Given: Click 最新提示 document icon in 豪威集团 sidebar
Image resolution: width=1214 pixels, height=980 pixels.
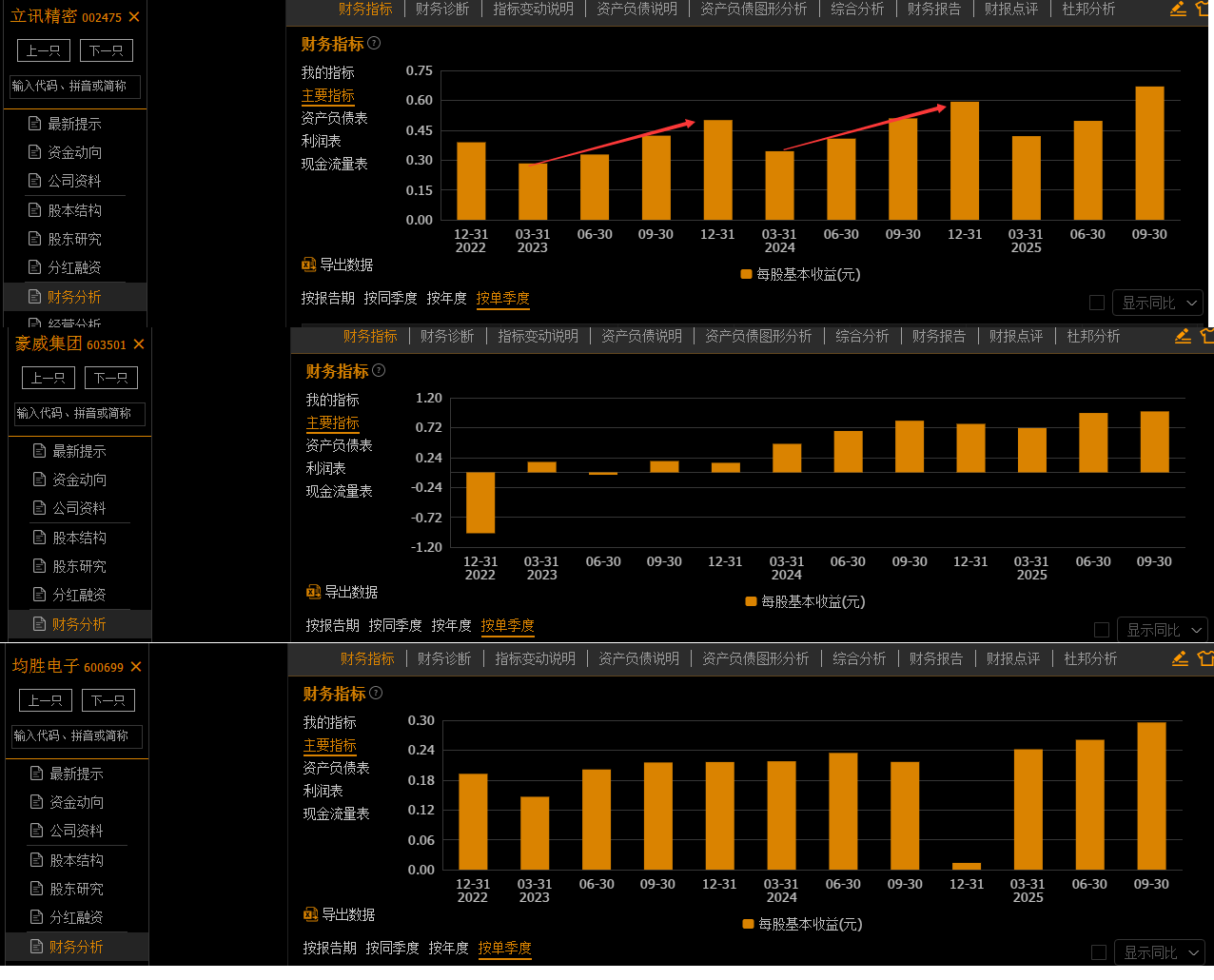Looking at the screenshot, I should 40,451.
